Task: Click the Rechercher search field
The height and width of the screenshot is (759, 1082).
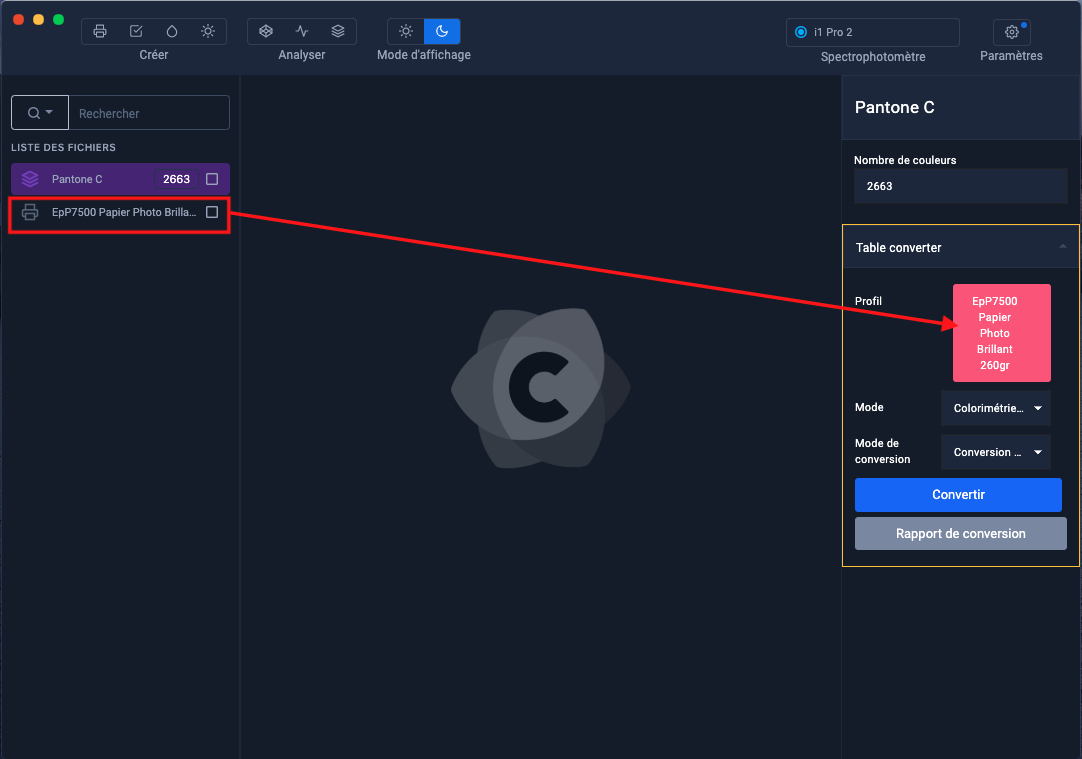Action: (149, 112)
